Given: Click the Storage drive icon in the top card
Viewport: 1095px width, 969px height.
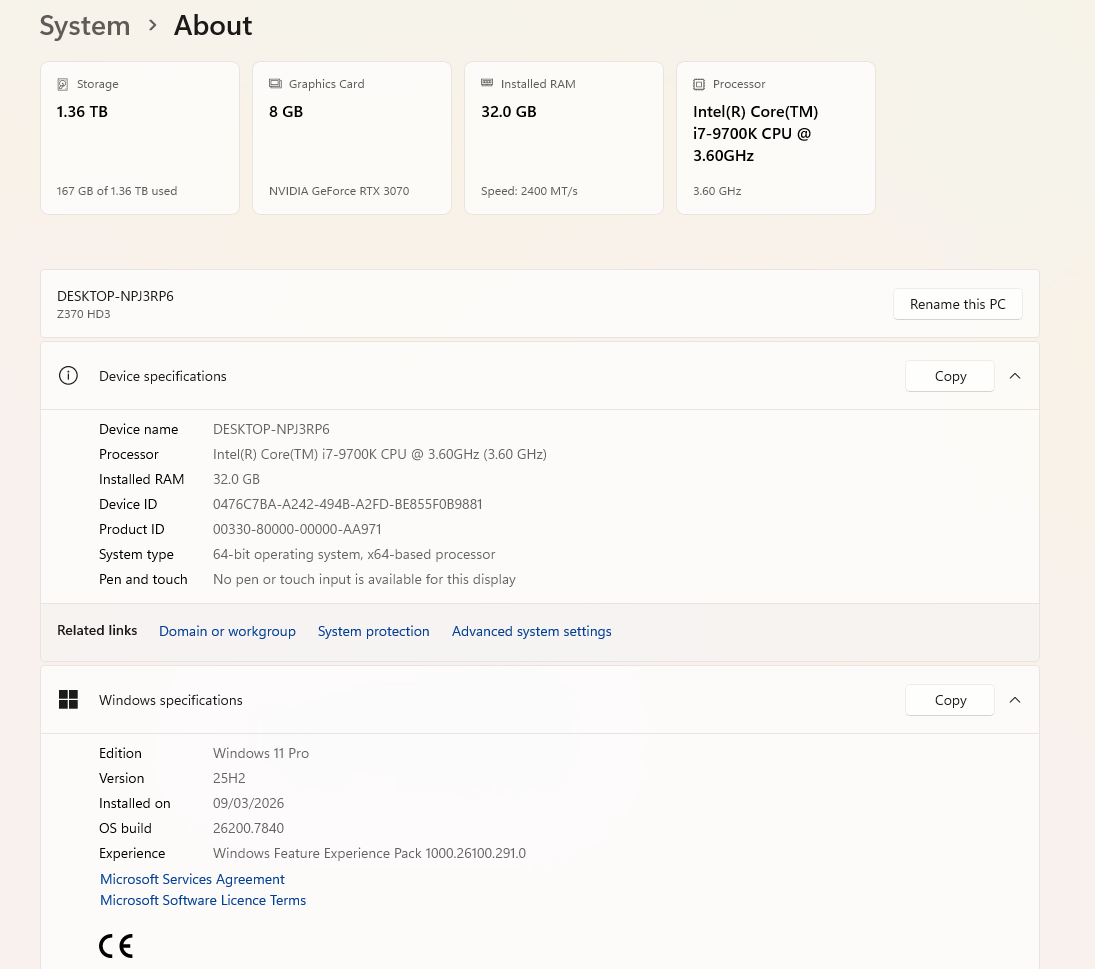Looking at the screenshot, I should pos(63,85).
